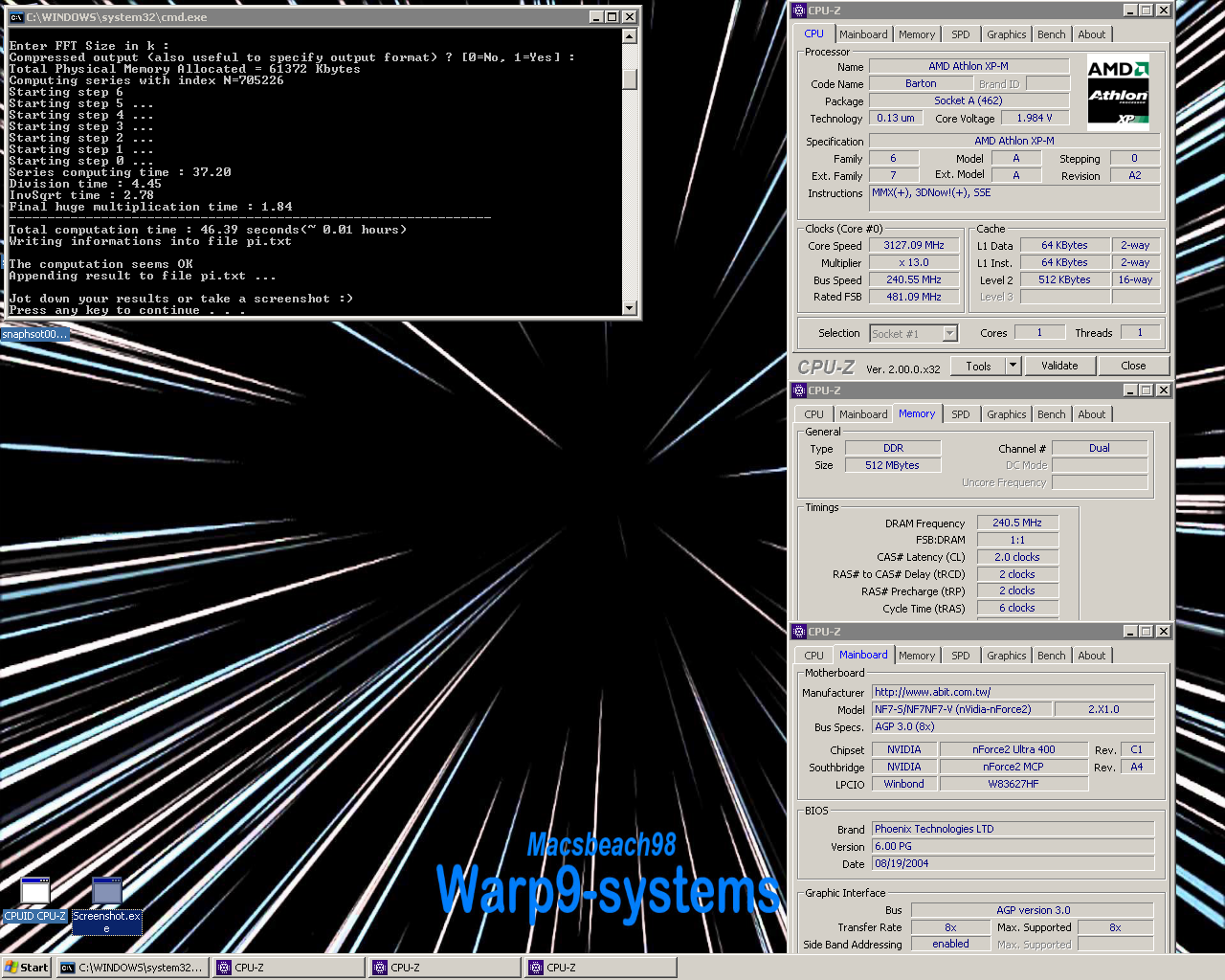Screen dimensions: 1225x980
Task: Click the Level 2 cache value 512 KBytes
Action: point(1064,279)
